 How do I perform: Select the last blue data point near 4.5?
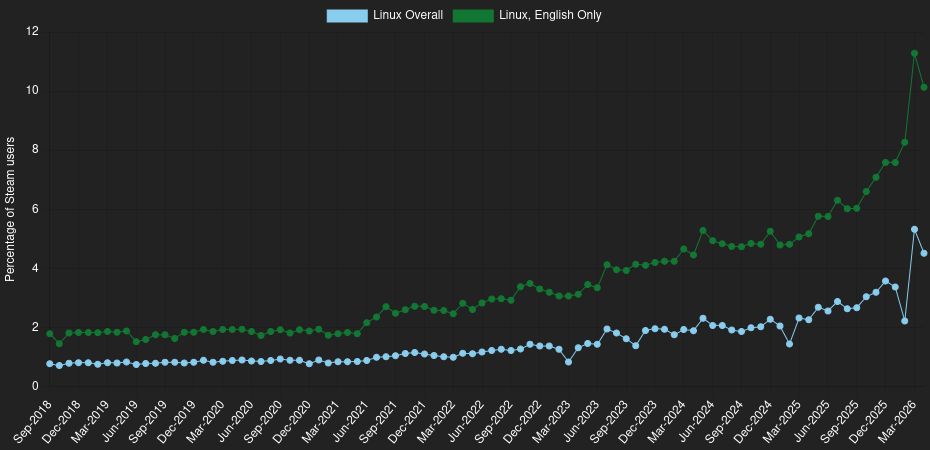click(x=924, y=253)
